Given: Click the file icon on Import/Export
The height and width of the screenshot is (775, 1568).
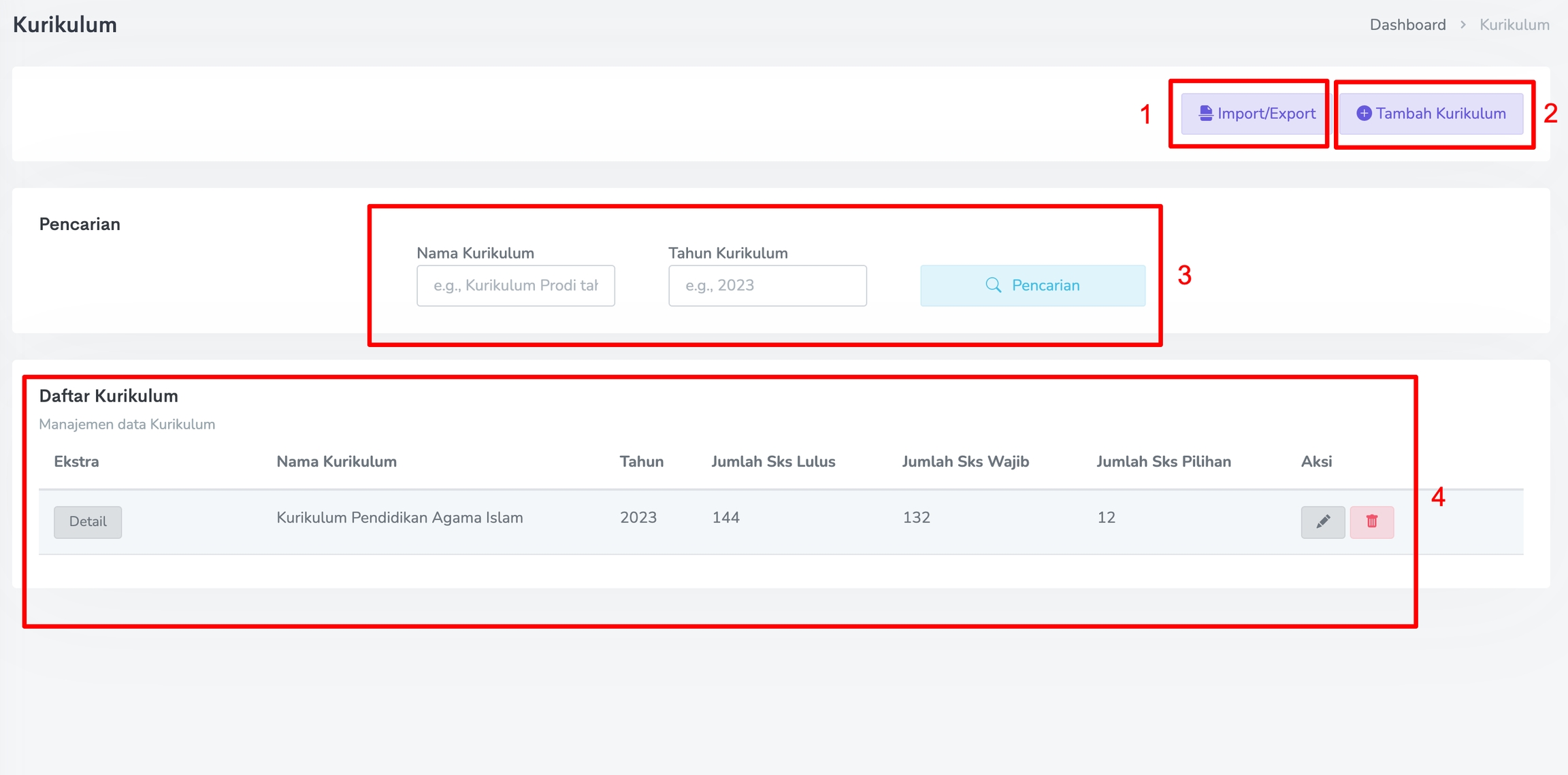Looking at the screenshot, I should 1205,114.
